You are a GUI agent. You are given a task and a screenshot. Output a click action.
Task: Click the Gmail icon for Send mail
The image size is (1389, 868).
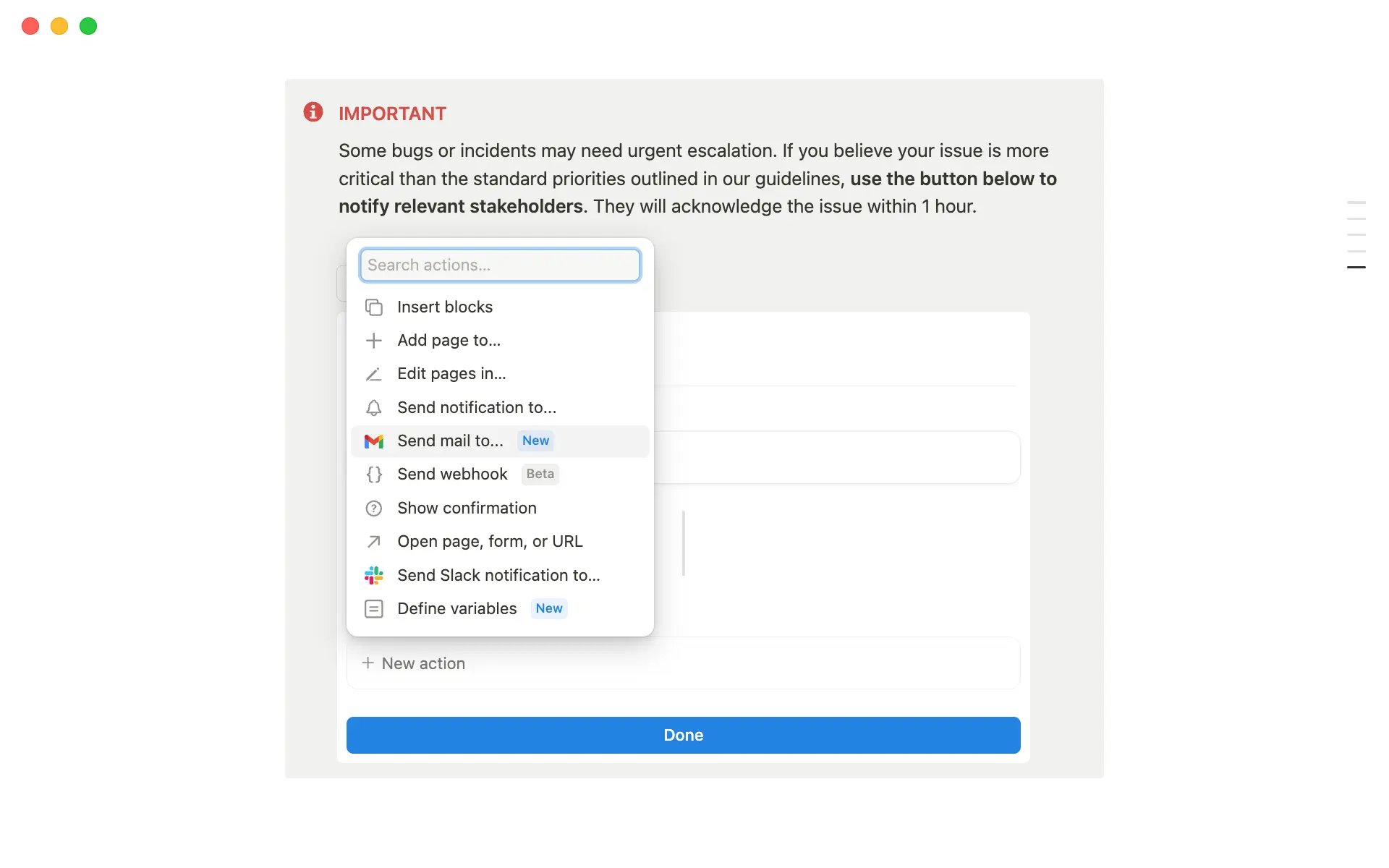[373, 441]
